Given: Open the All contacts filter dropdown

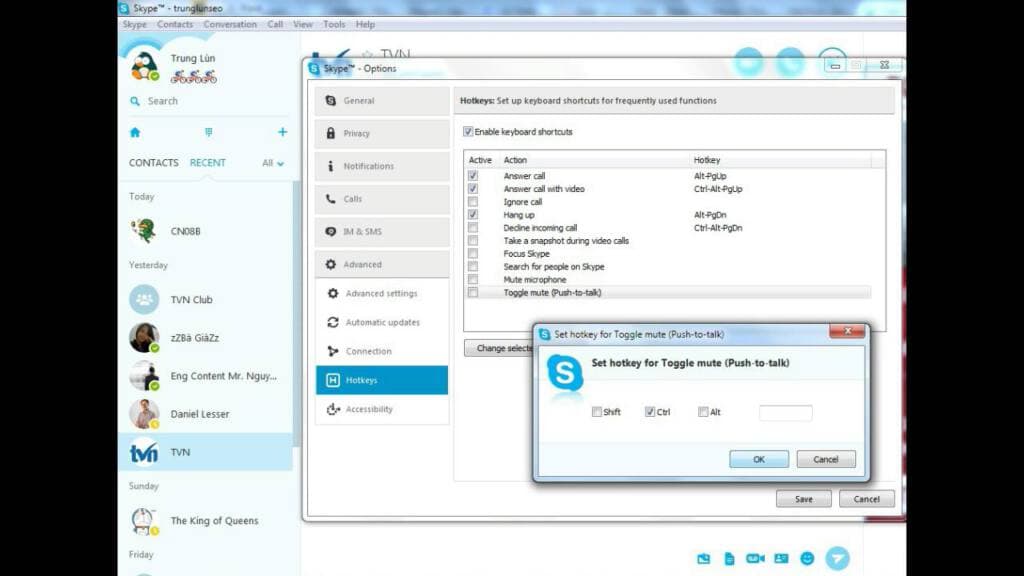Looking at the screenshot, I should 273,163.
